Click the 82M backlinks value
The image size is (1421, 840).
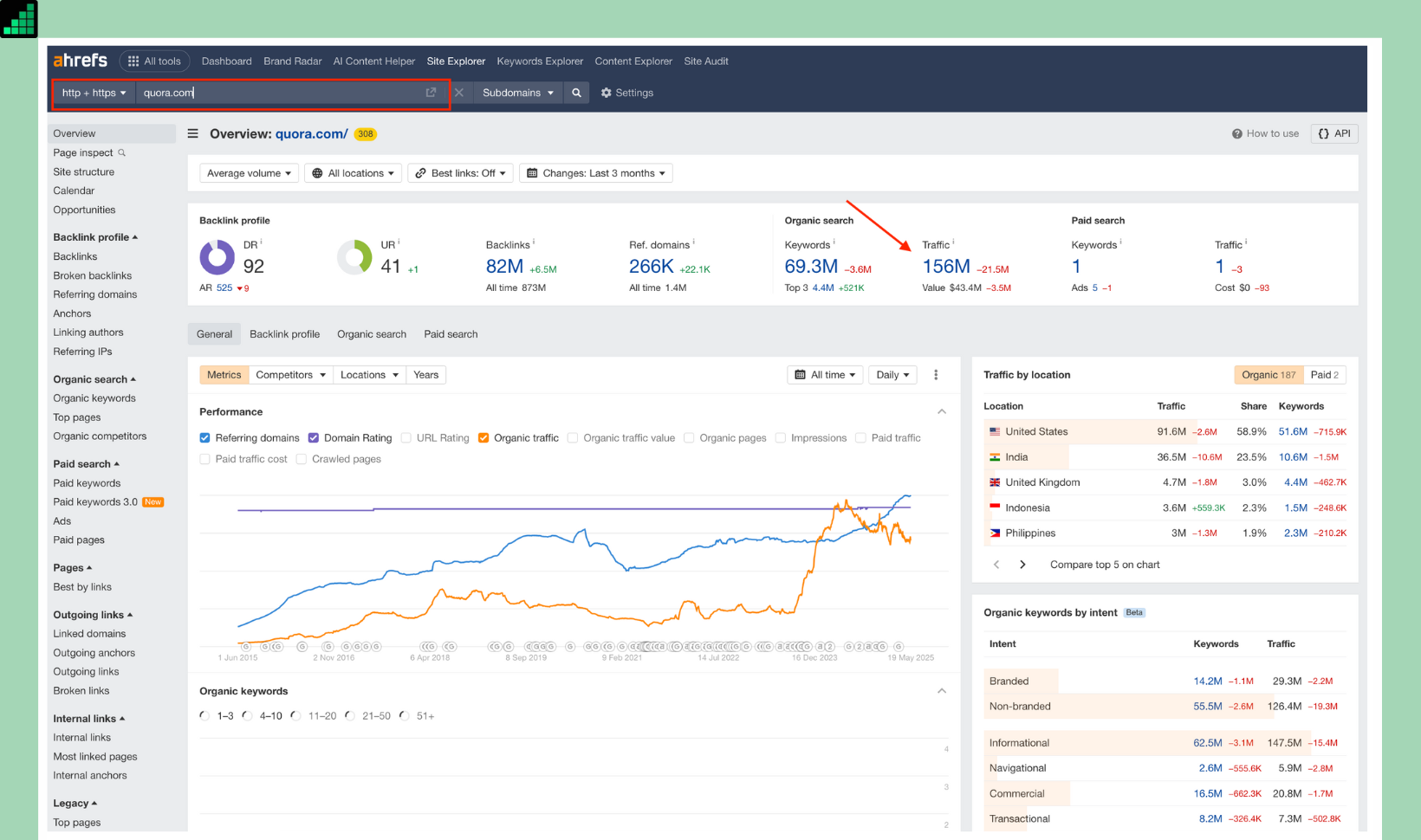click(504, 267)
